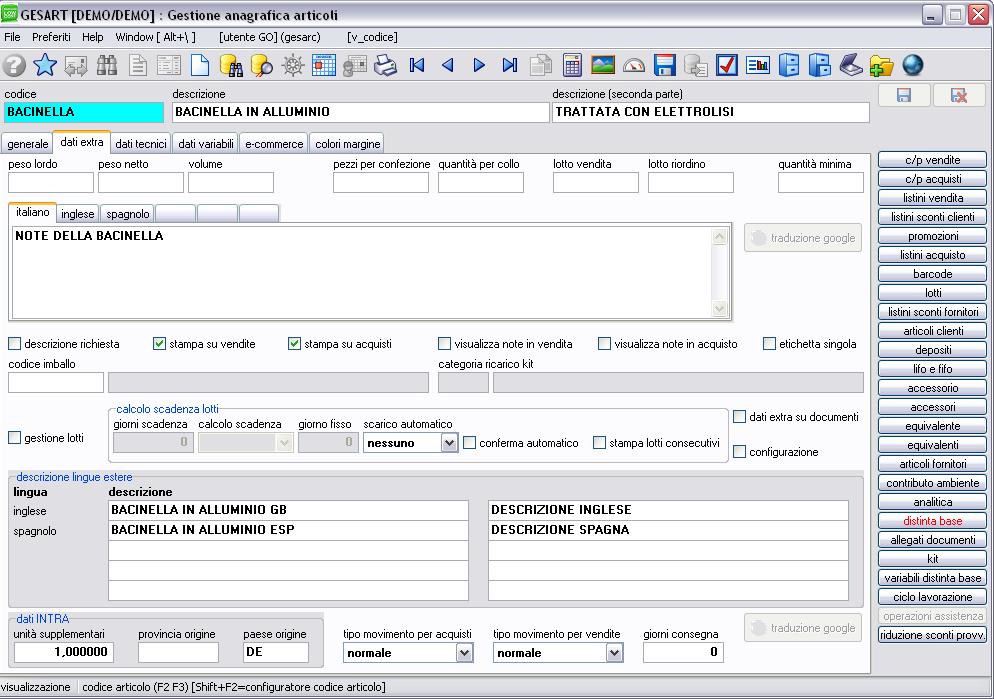Click the globe icon in toolbar
994x699 pixels.
pos(912,66)
